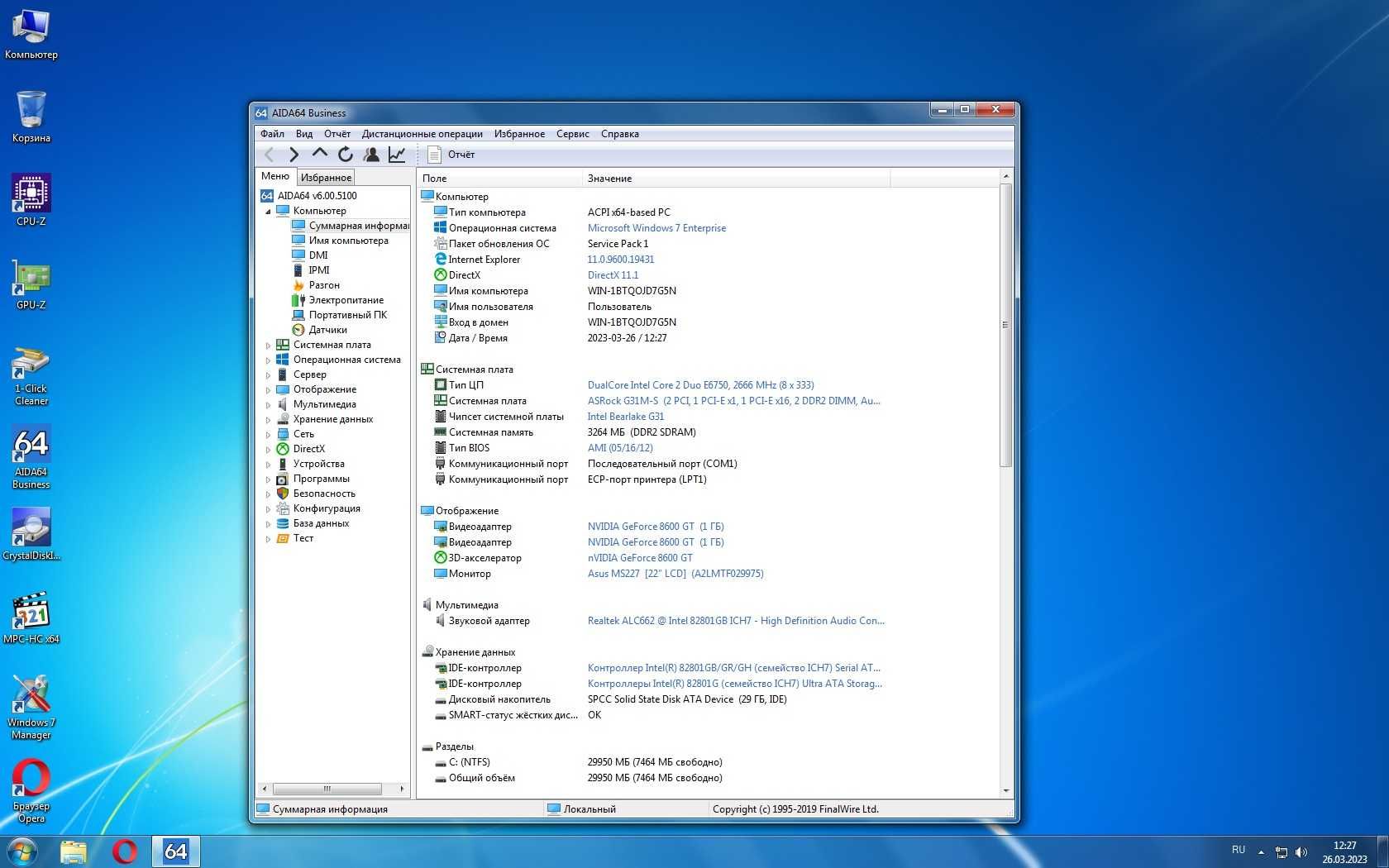Viewport: 1389px width, 868px height.
Task: Collapse the Компьютер tree node
Action: click(268, 212)
